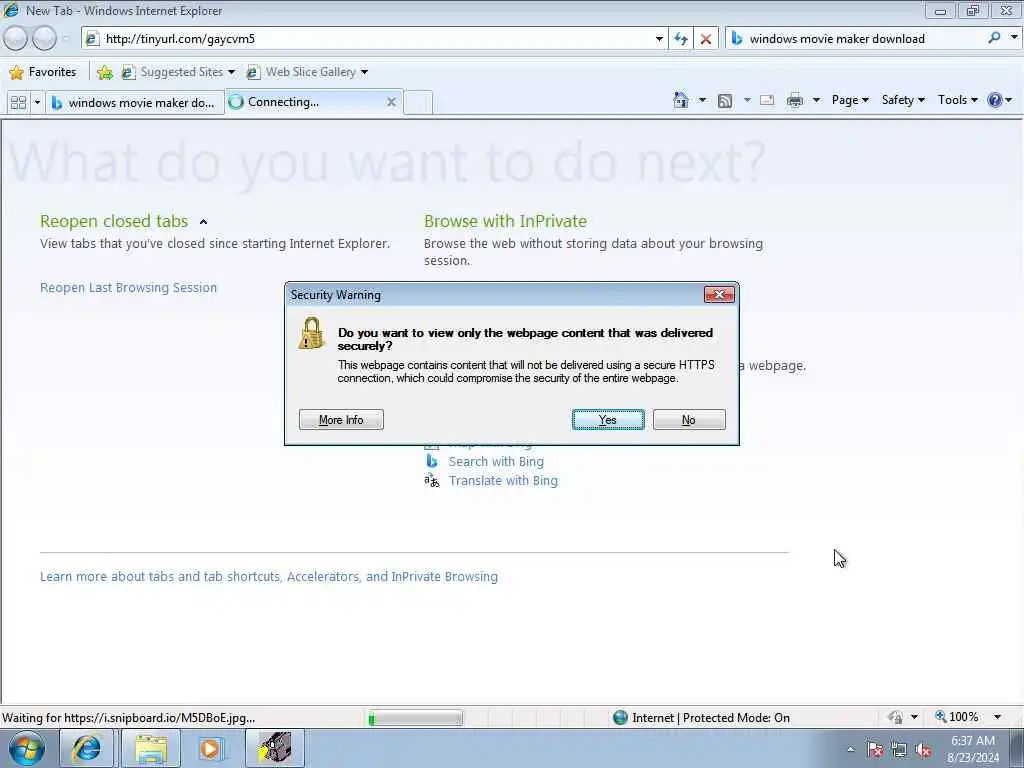The image size is (1024, 768).
Task: Click More Info button
Action: pyautogui.click(x=341, y=420)
